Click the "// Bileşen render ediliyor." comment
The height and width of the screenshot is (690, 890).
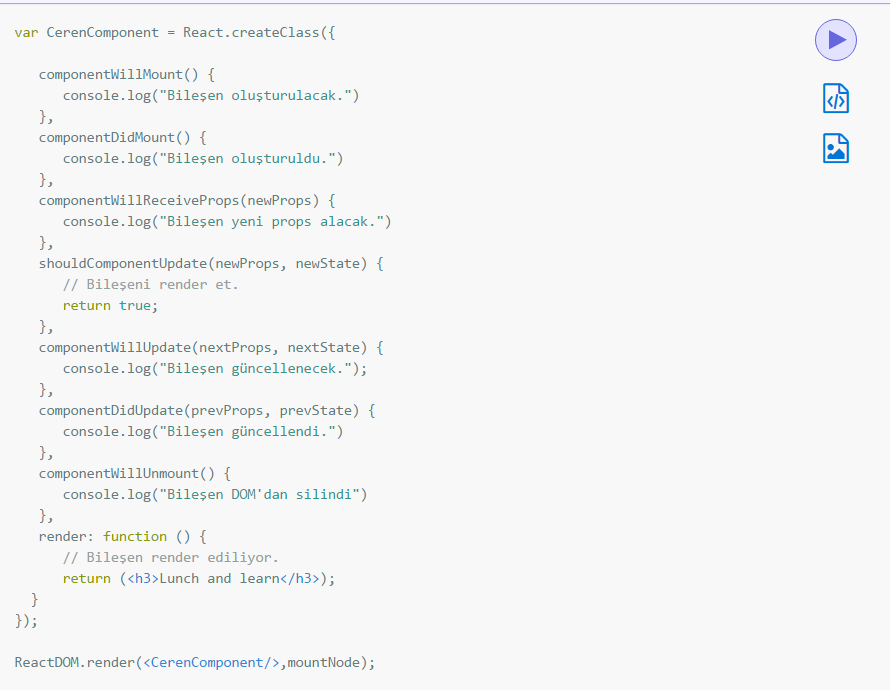(x=170, y=558)
